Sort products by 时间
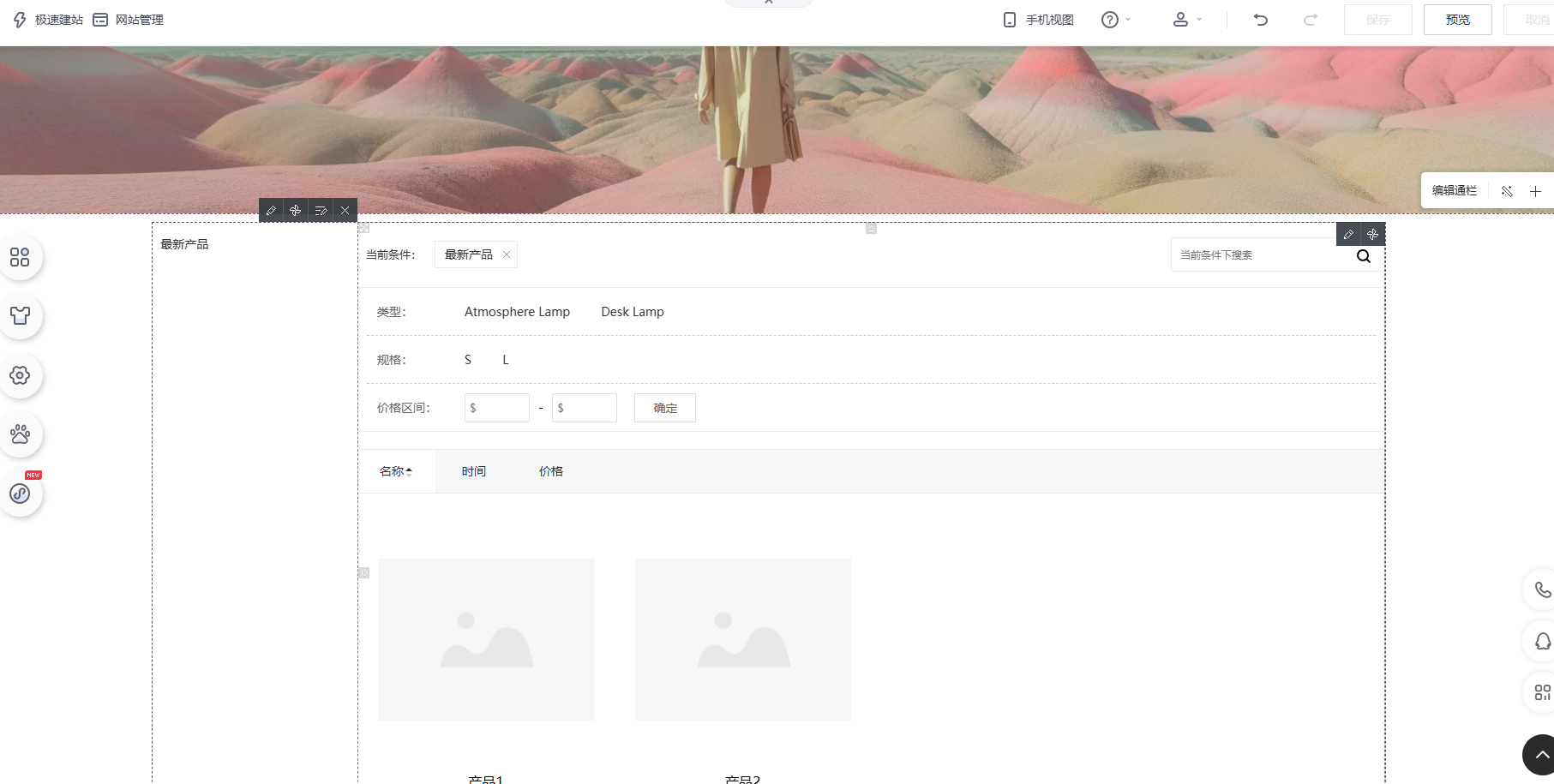 point(474,471)
